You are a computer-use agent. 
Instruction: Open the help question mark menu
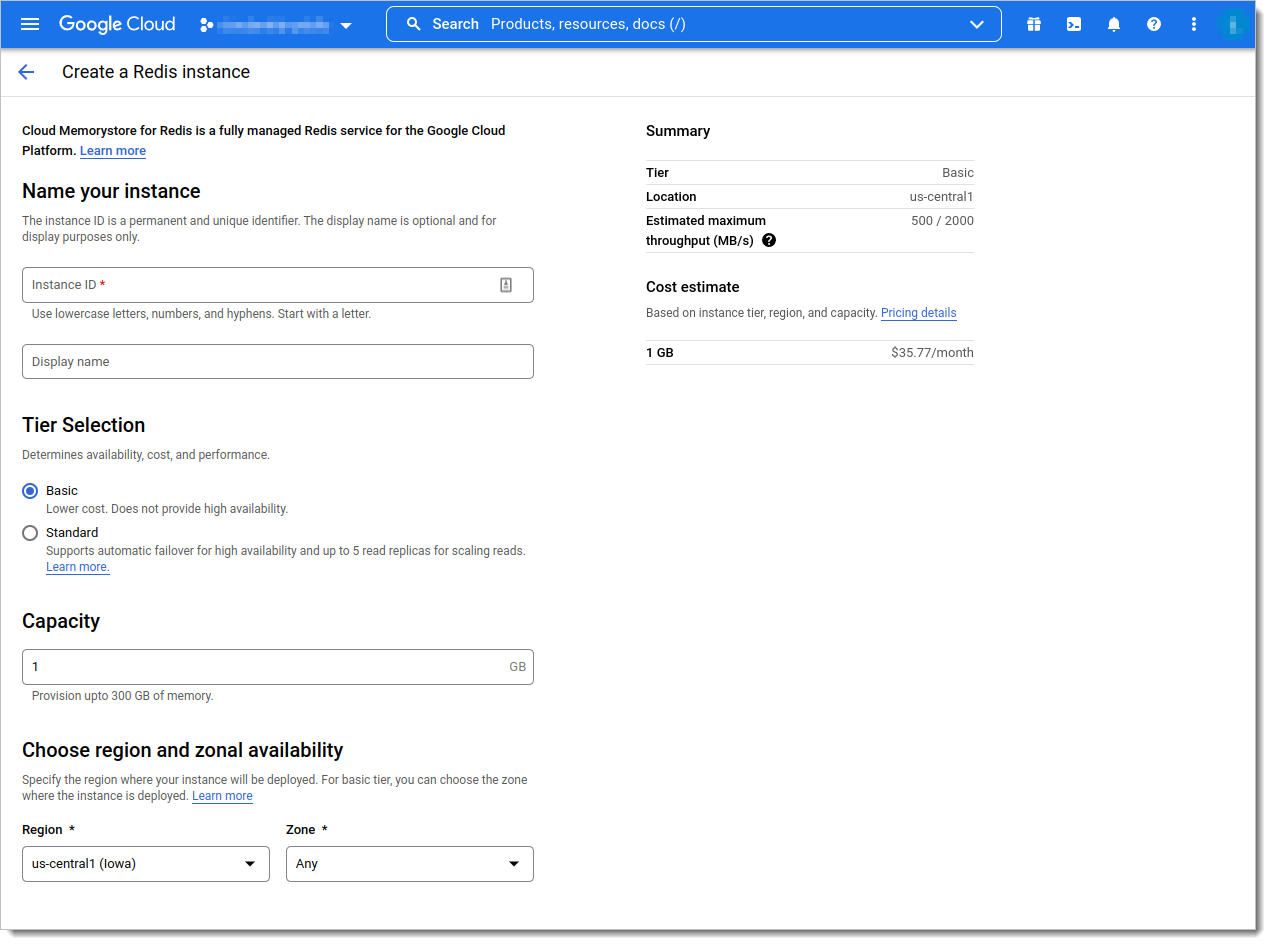[x=1154, y=24]
